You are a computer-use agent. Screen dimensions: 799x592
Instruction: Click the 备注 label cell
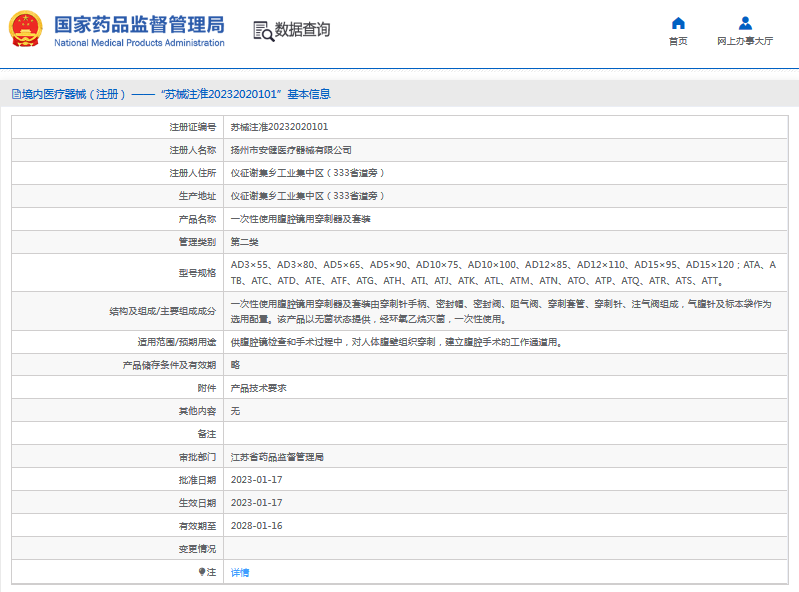(118, 434)
